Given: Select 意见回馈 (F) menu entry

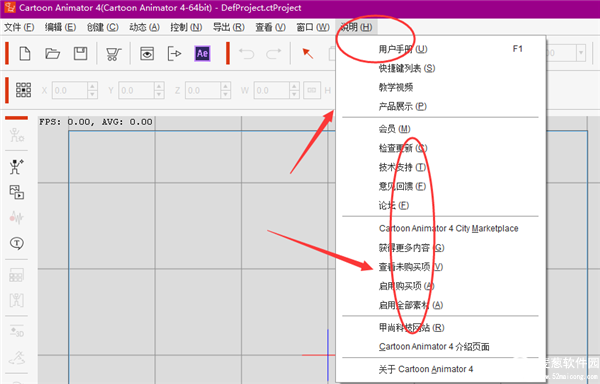Looking at the screenshot, I should pyautogui.click(x=440, y=186).
